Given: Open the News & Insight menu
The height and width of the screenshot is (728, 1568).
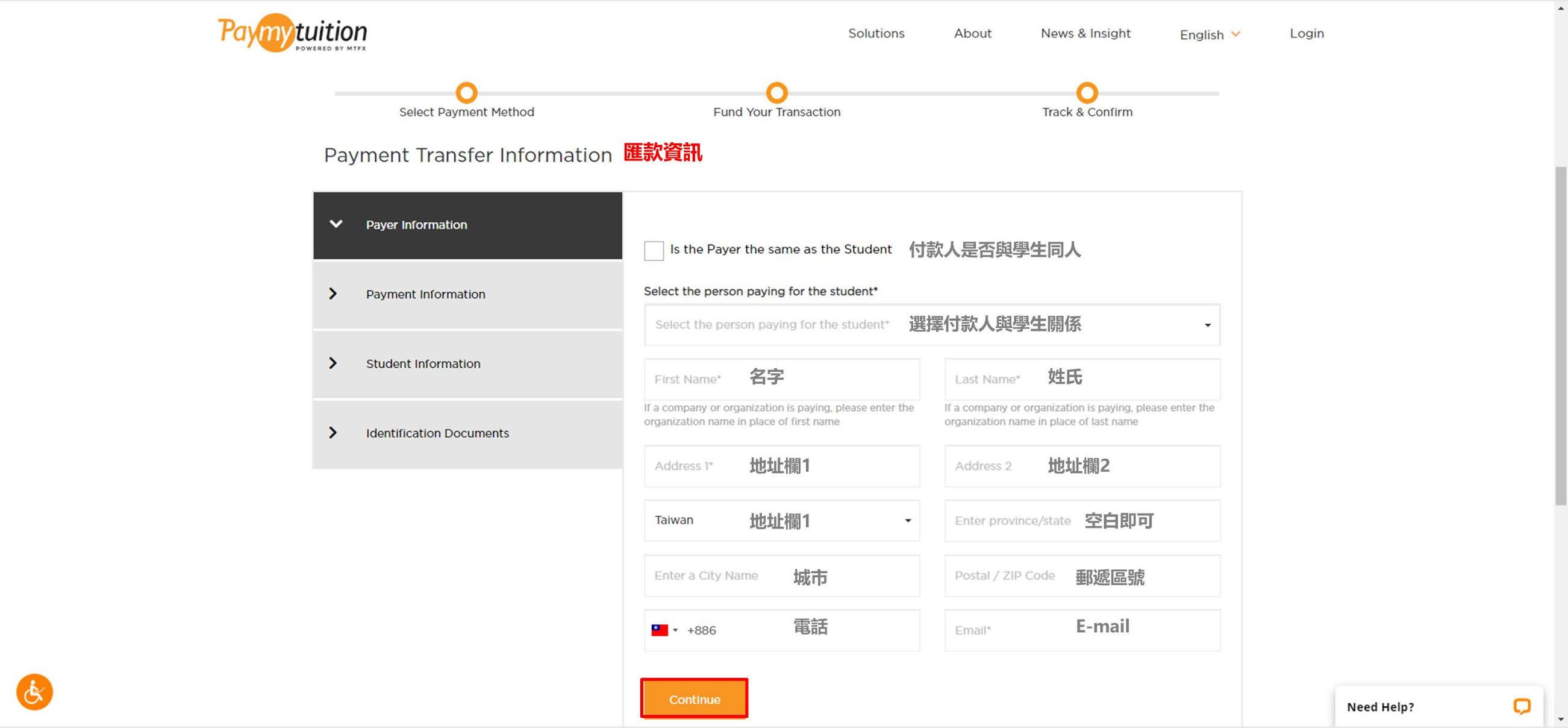Looking at the screenshot, I should click(1085, 34).
